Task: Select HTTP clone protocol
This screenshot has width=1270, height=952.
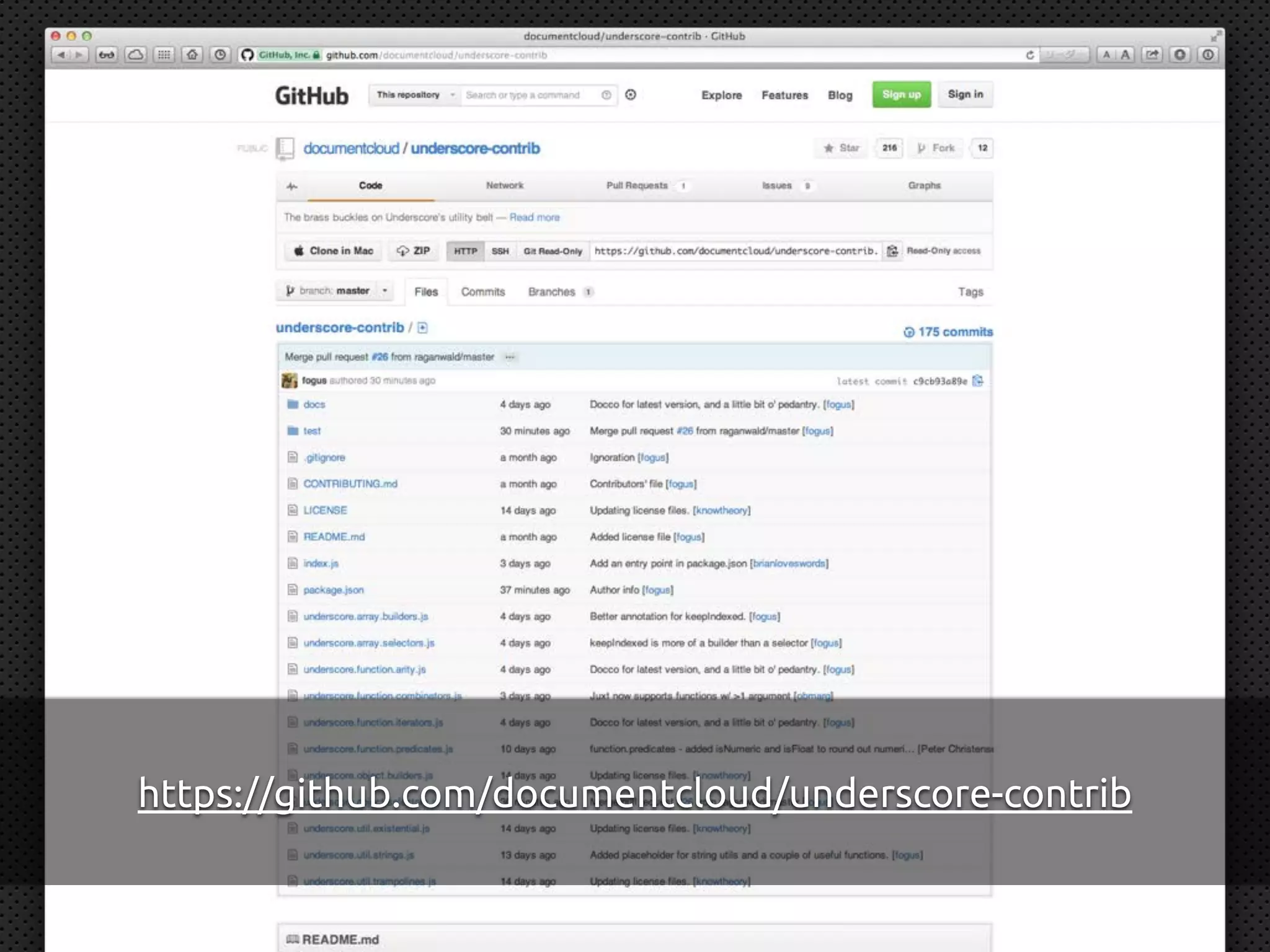Action: pos(465,251)
